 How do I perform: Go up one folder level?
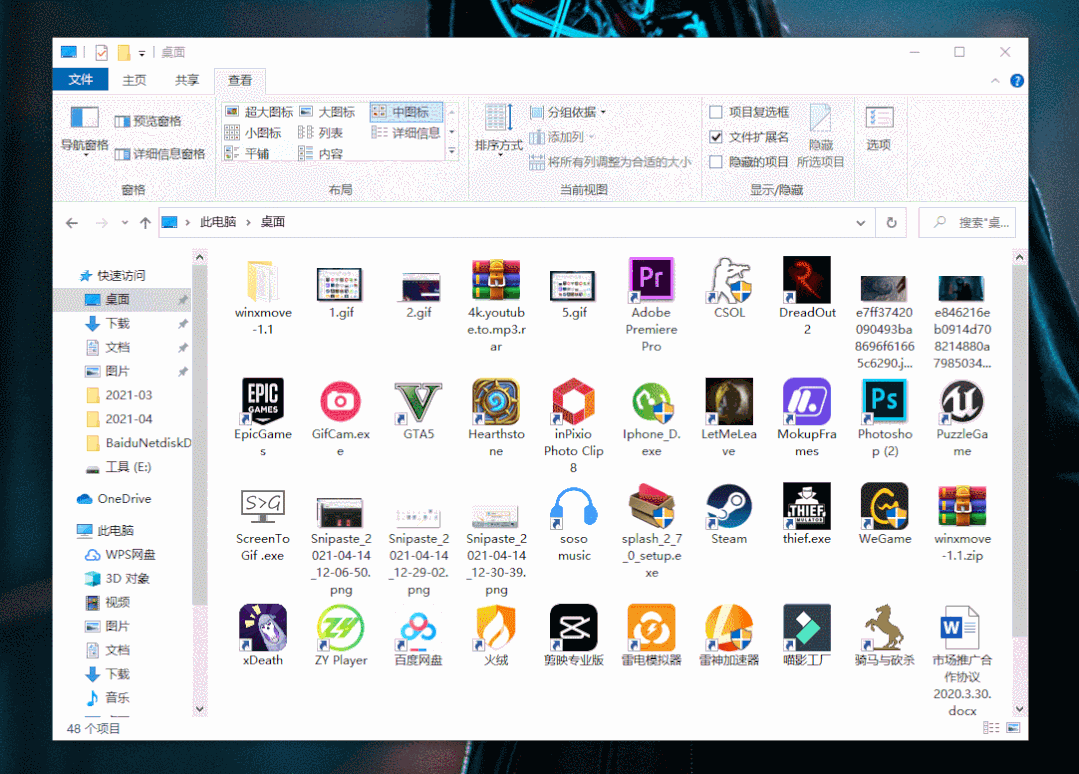(x=145, y=222)
